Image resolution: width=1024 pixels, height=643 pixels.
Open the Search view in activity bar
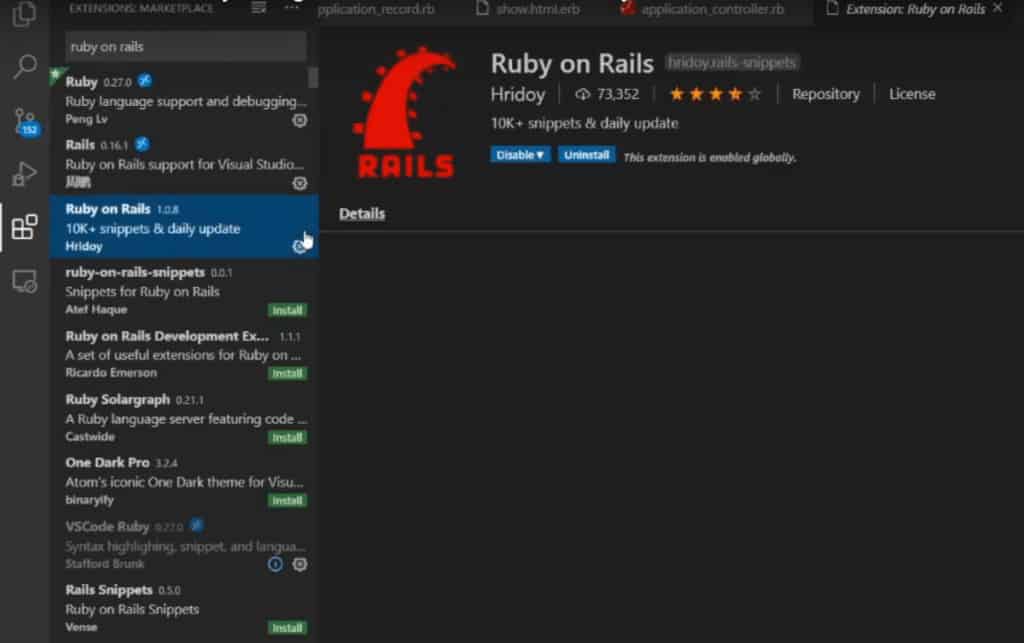pos(25,66)
